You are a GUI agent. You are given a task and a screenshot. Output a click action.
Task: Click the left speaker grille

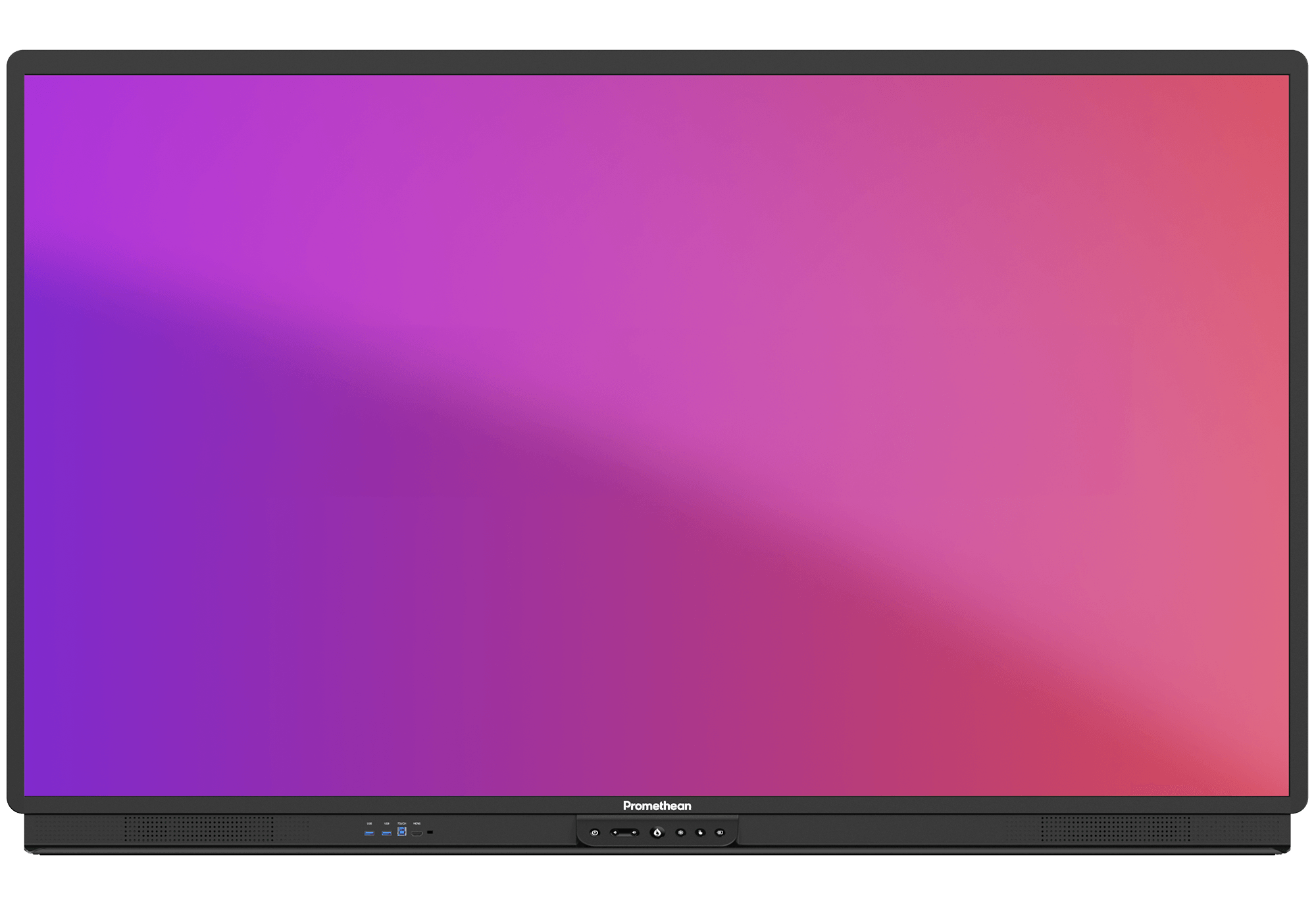click(199, 829)
